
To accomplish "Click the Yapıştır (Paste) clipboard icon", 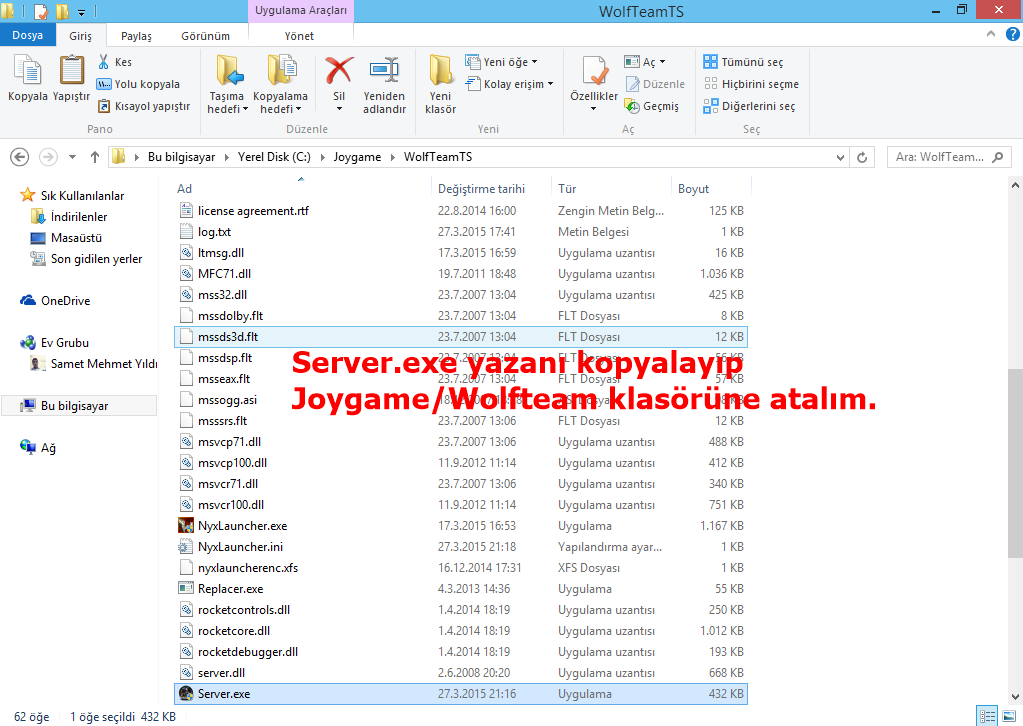I will tap(71, 70).
